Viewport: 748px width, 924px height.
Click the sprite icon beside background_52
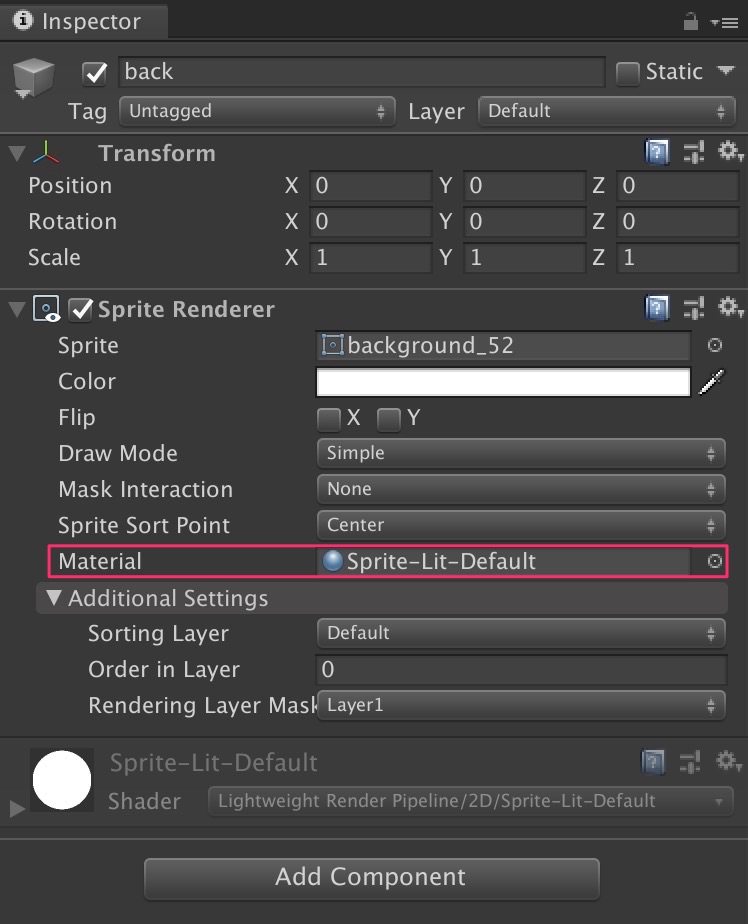[332, 345]
